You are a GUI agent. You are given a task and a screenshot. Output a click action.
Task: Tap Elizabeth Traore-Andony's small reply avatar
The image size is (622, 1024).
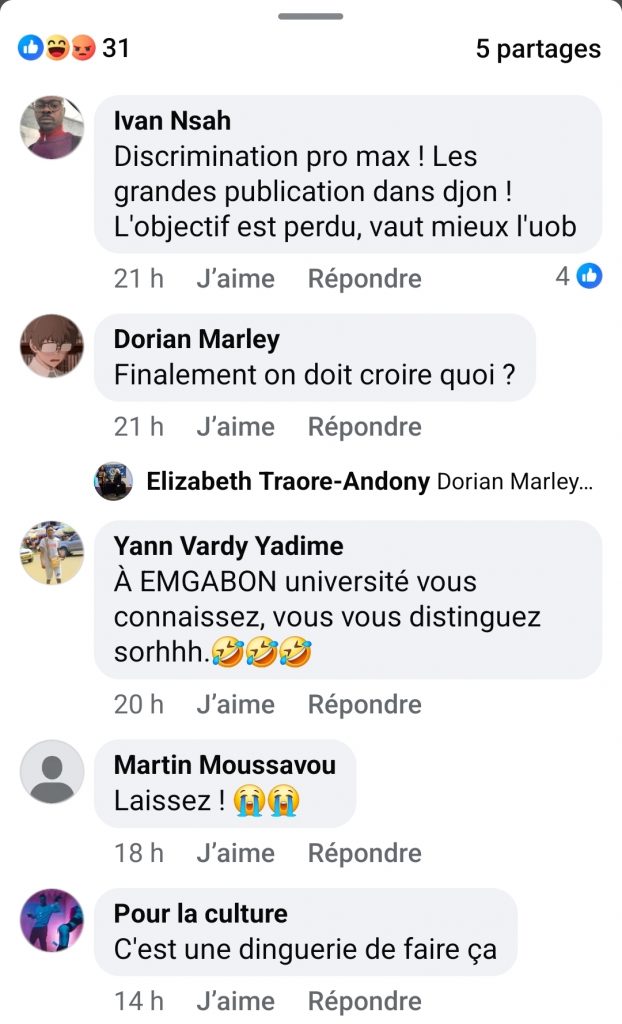click(x=113, y=481)
